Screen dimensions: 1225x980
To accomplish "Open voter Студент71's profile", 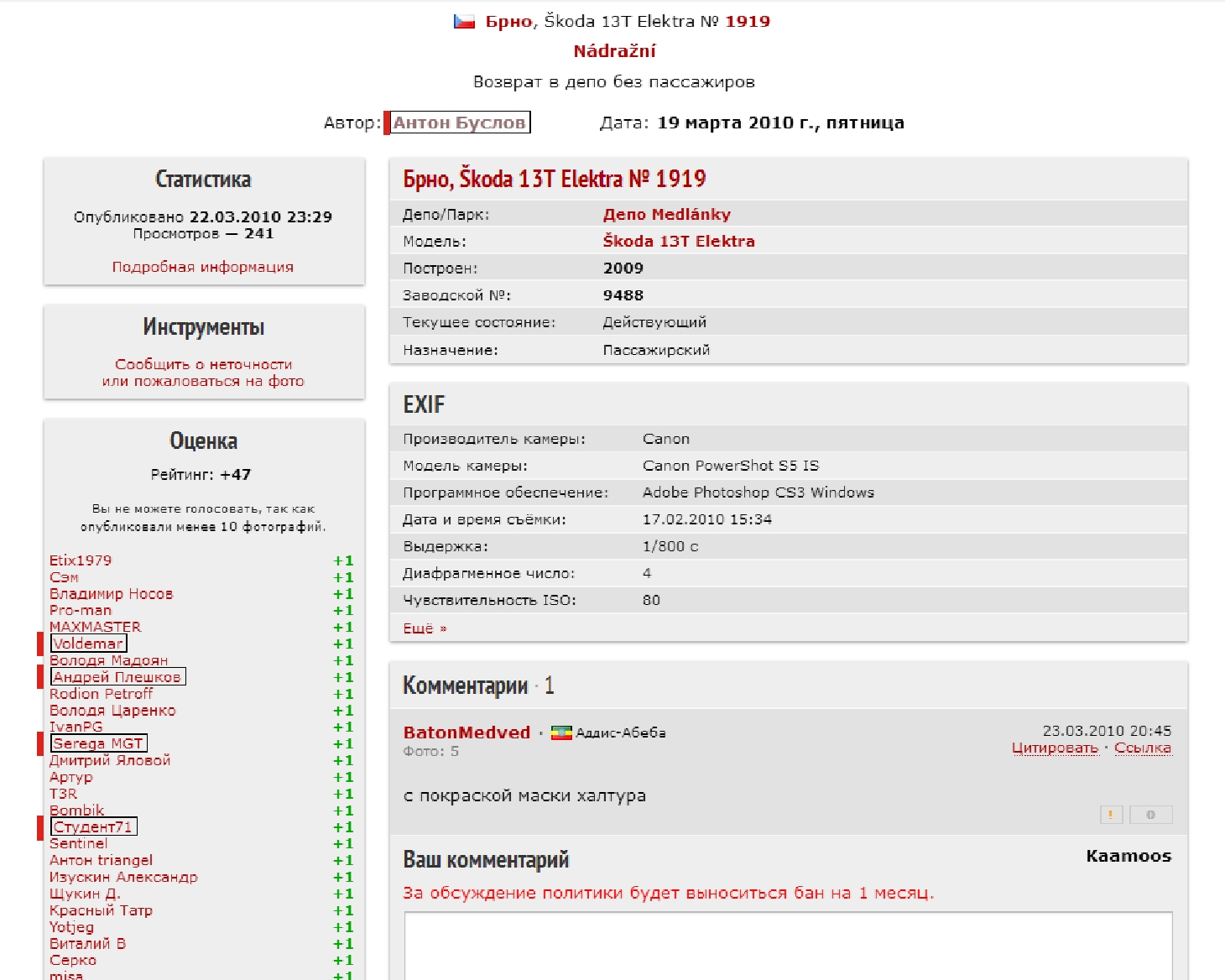I will pos(93,827).
